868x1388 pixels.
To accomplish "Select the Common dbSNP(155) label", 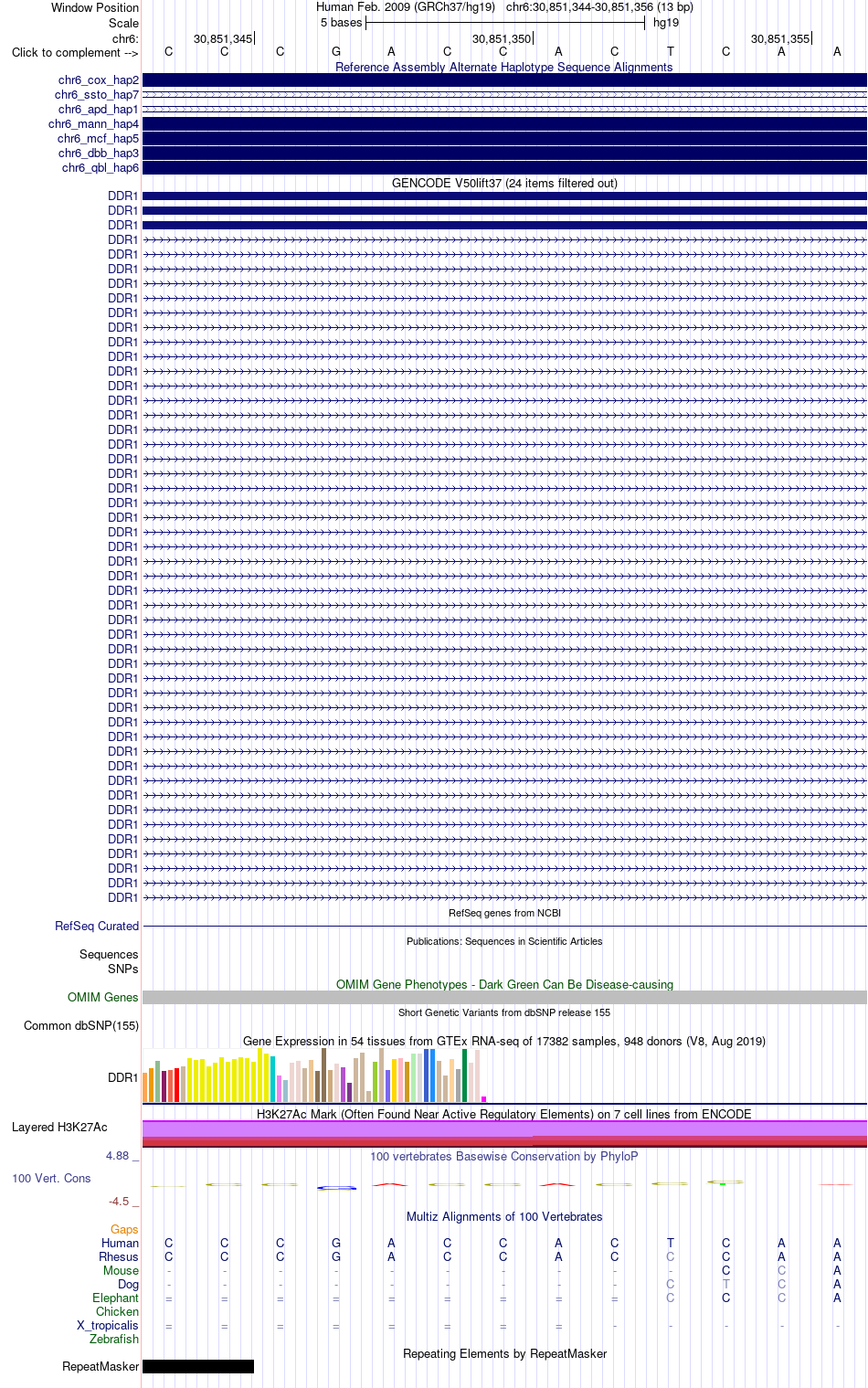I will 81,1025.
